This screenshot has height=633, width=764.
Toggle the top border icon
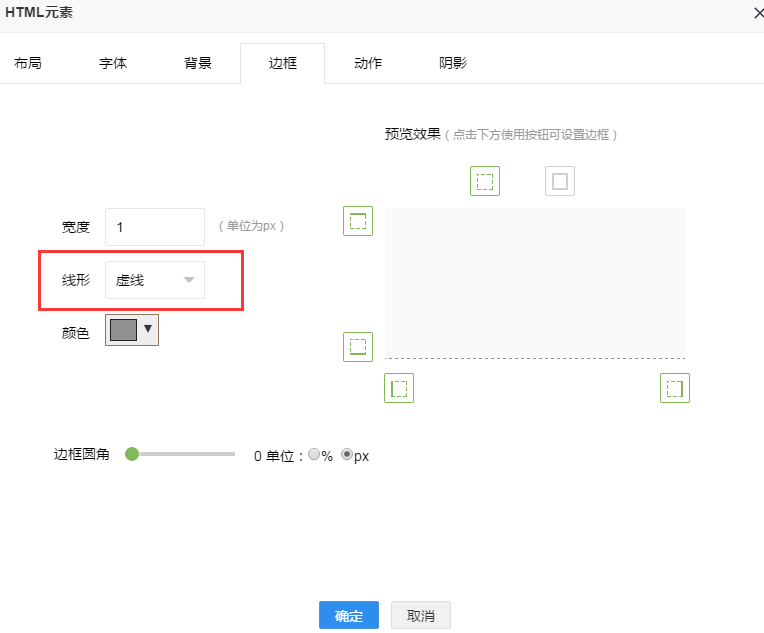pos(358,221)
